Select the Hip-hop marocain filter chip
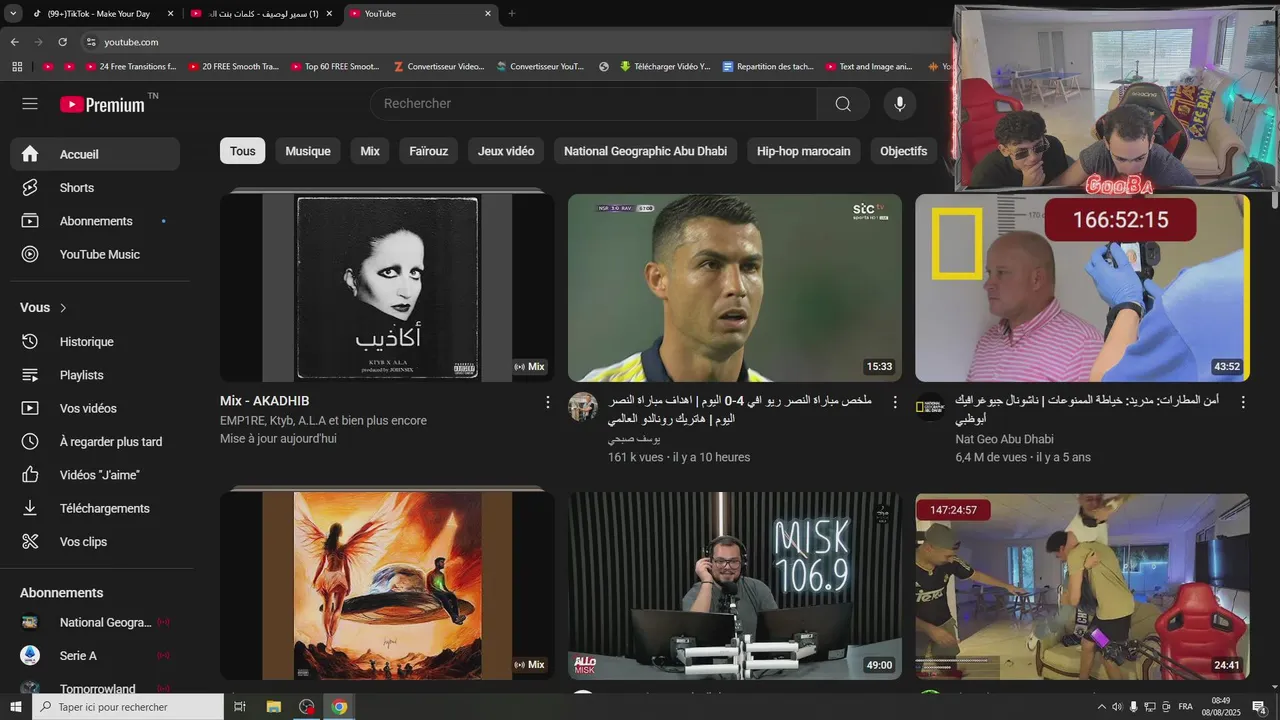The height and width of the screenshot is (720, 1280). pos(804,151)
